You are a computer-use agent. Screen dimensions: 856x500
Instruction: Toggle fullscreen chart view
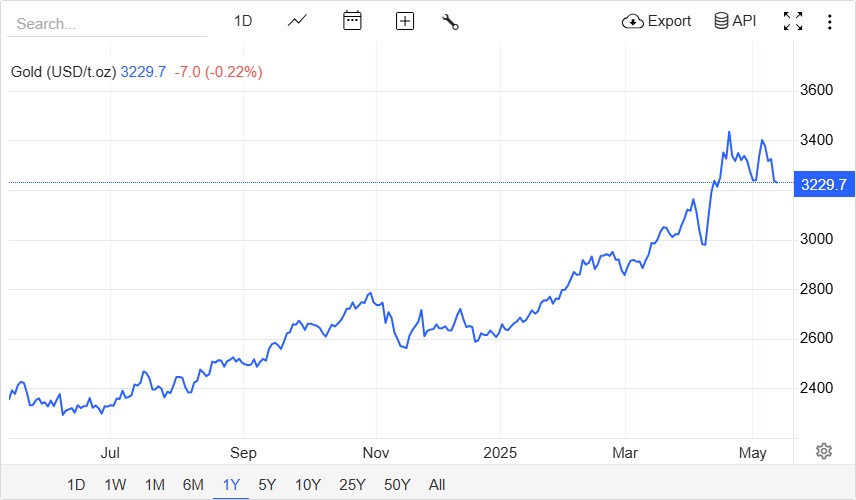tap(793, 21)
